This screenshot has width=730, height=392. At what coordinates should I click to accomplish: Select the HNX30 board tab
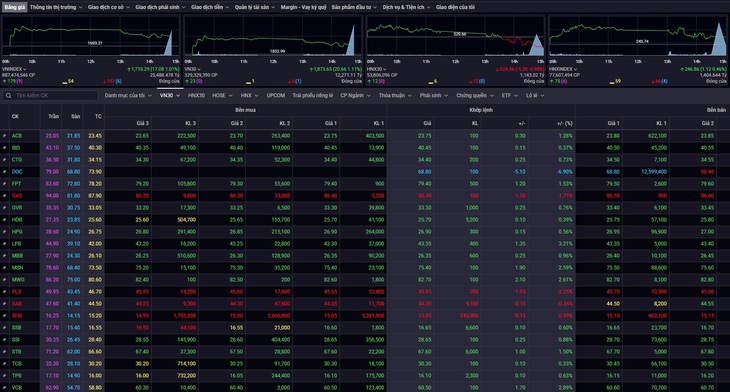click(196, 95)
